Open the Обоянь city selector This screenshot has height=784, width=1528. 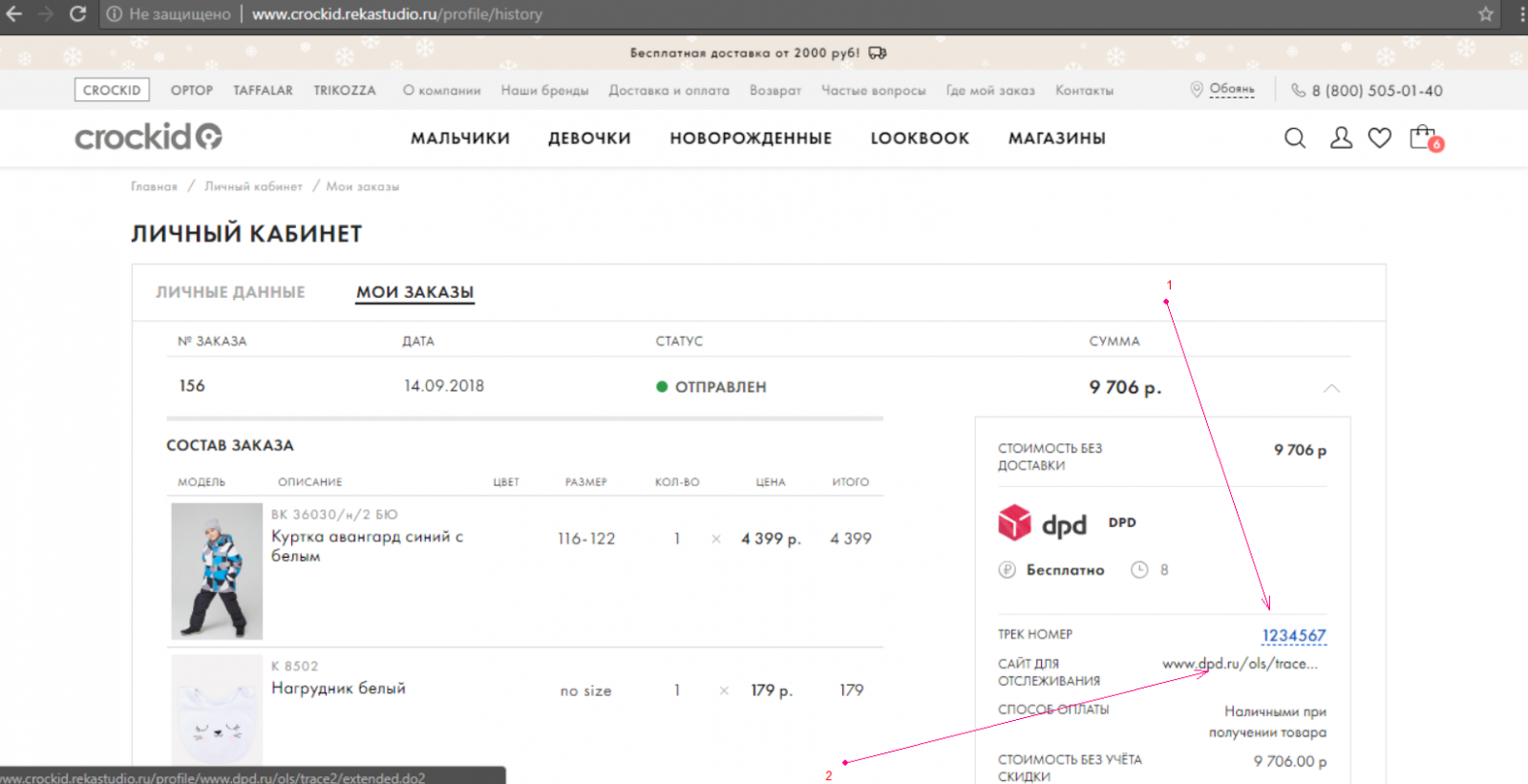coord(1231,90)
